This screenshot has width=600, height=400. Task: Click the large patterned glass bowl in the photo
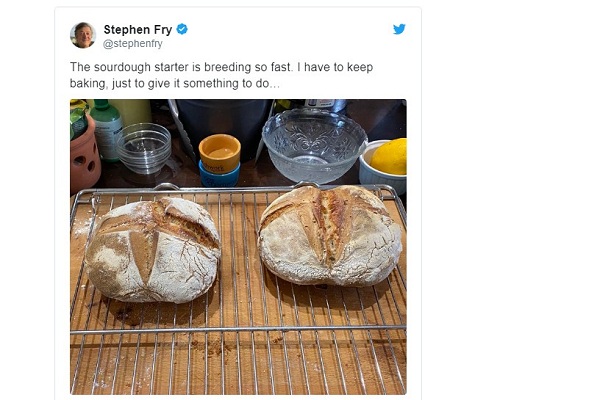pos(315,145)
